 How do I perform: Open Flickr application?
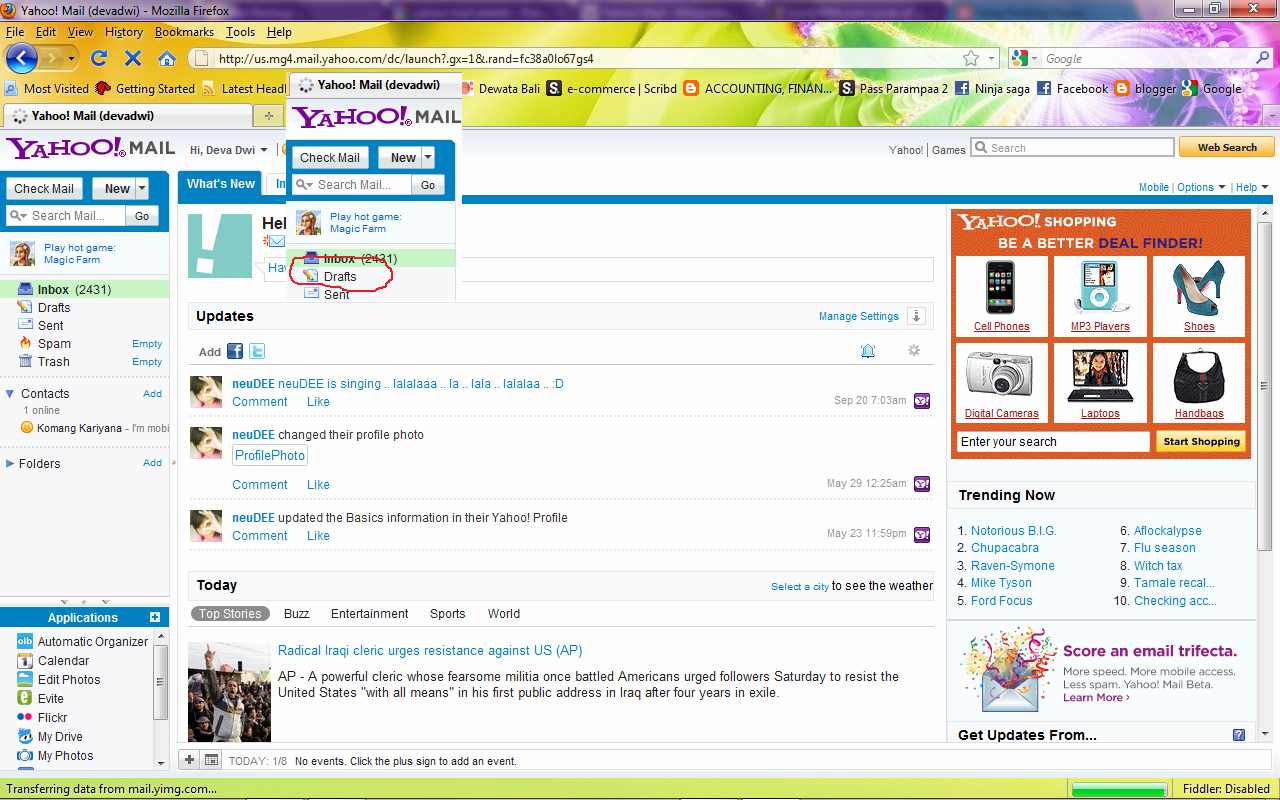coord(42,718)
